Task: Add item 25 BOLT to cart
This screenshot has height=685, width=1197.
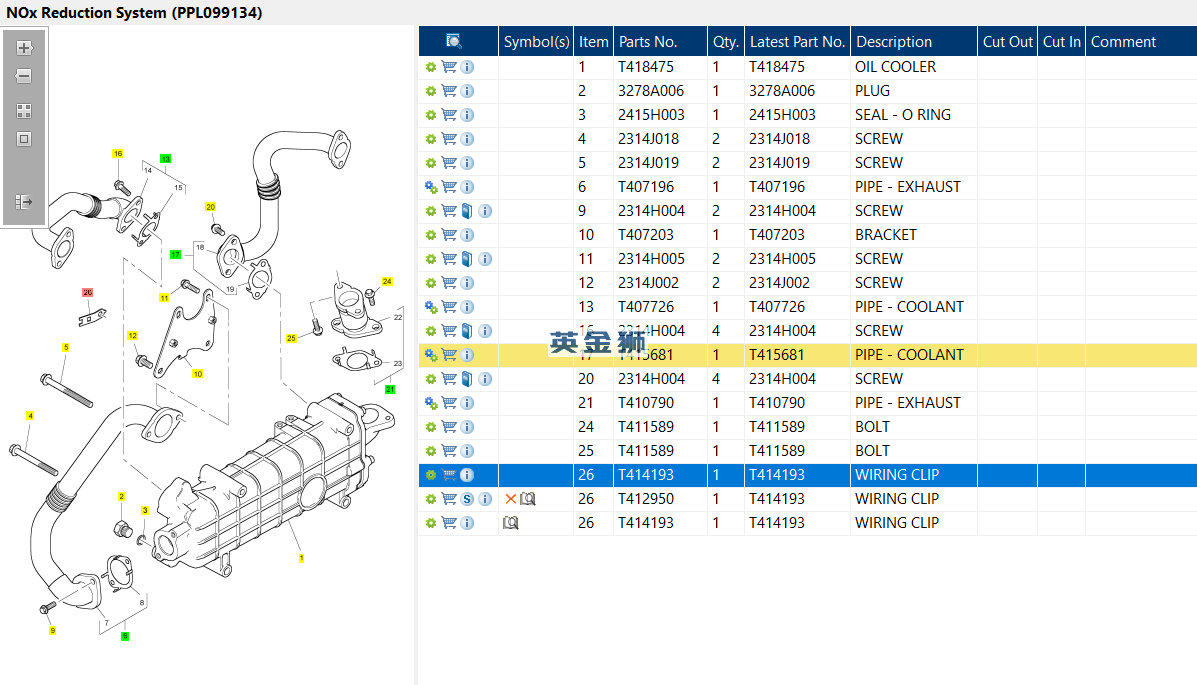Action: (449, 451)
